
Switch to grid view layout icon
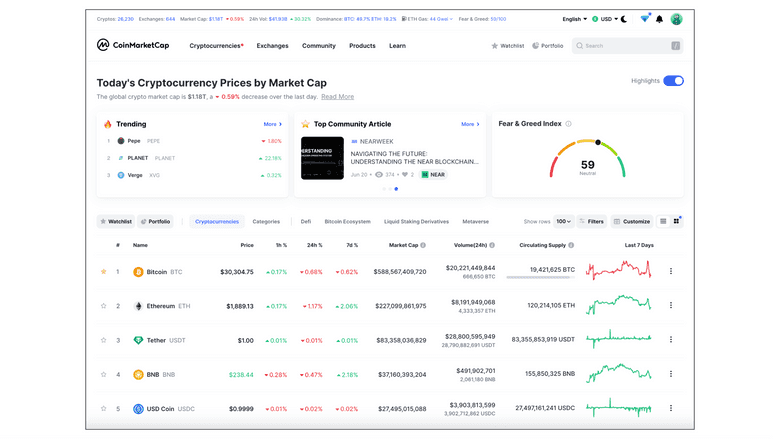coord(676,221)
